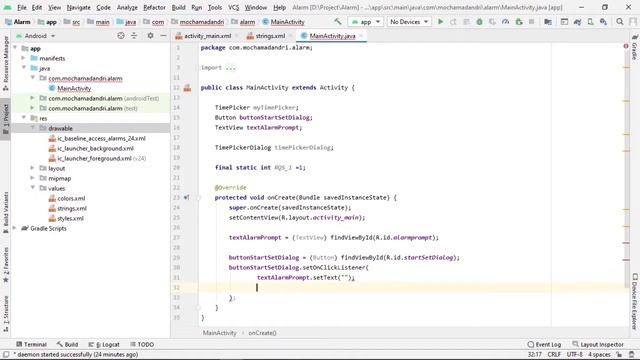The height and width of the screenshot is (360, 640).
Task: Hide the Project panel with minus icon
Action: tap(163, 36)
